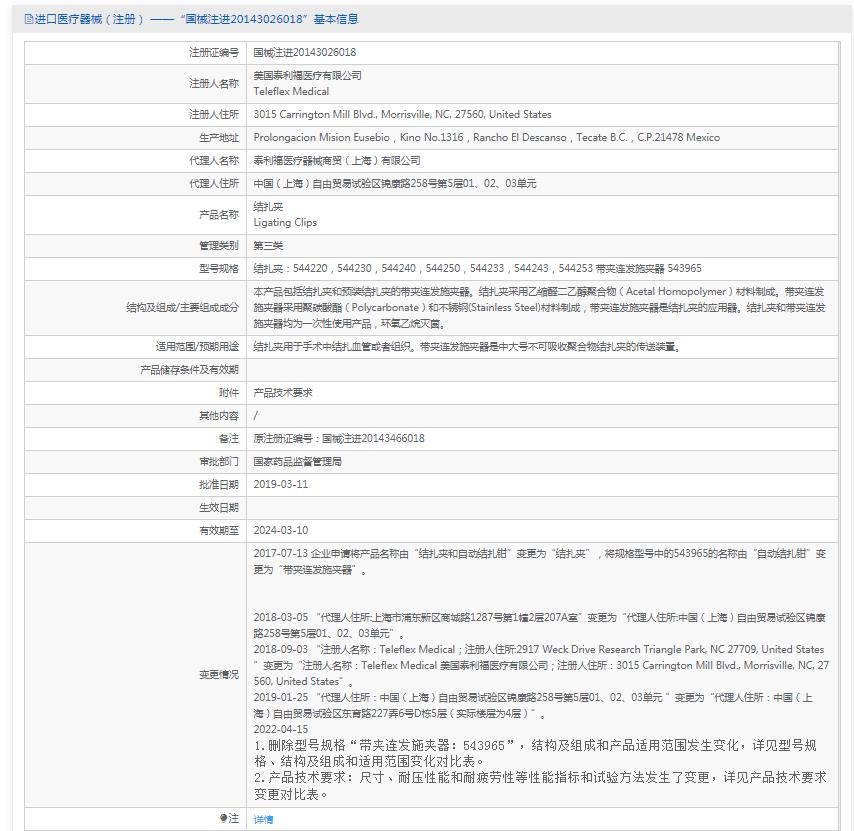The height and width of the screenshot is (831, 854).
Task: Select Chinese registrant name 美国泰利福医疗有限公司
Action: (307, 76)
